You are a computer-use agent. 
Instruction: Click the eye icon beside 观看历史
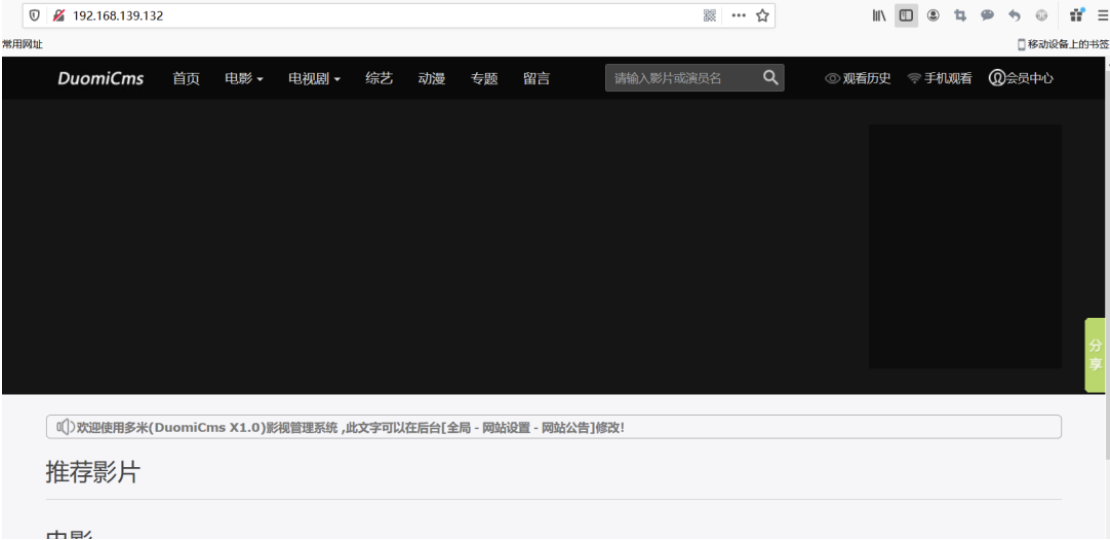tap(832, 79)
